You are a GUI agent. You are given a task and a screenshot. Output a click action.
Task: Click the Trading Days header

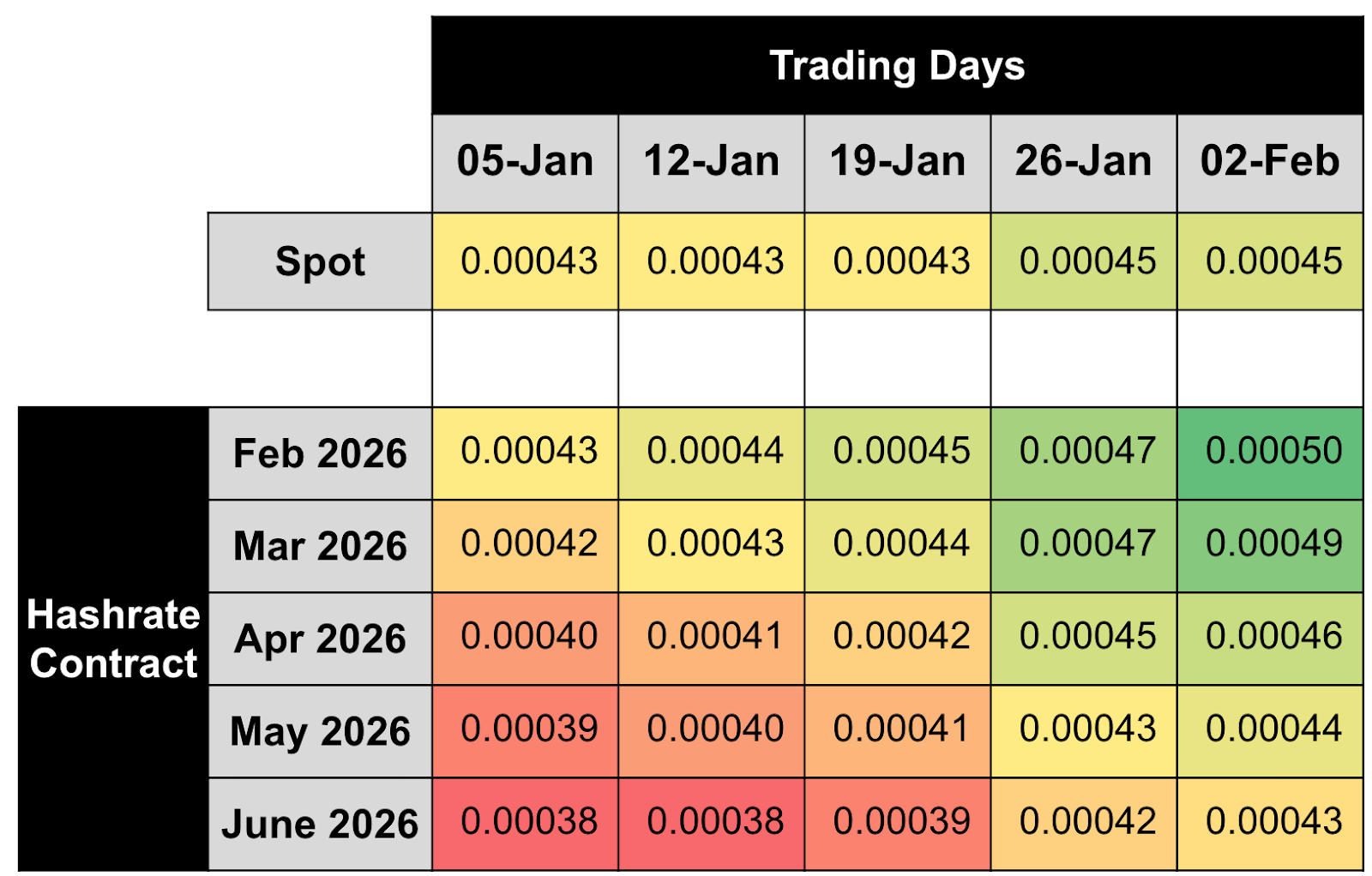point(897,66)
